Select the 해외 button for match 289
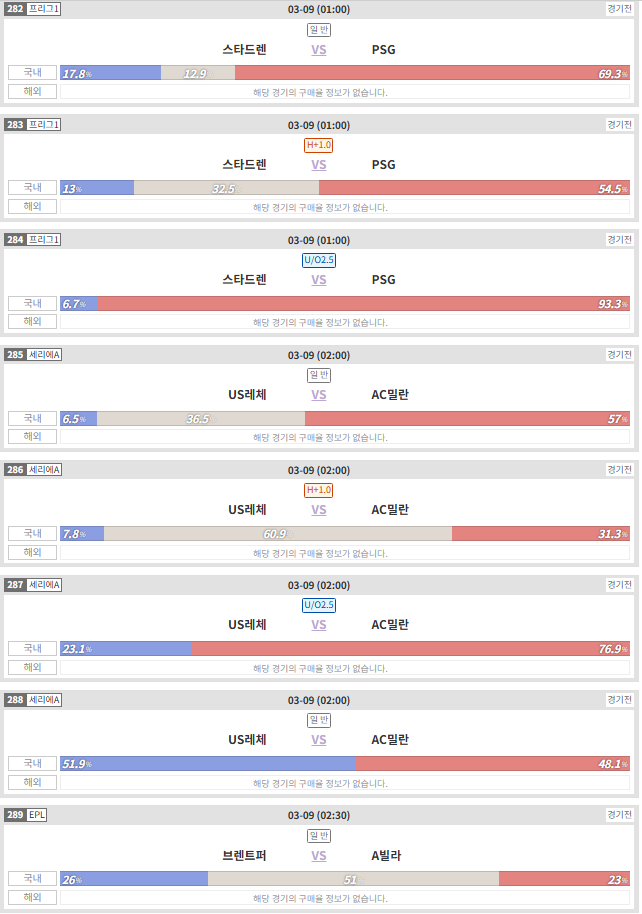The width and height of the screenshot is (642, 914). point(33,897)
